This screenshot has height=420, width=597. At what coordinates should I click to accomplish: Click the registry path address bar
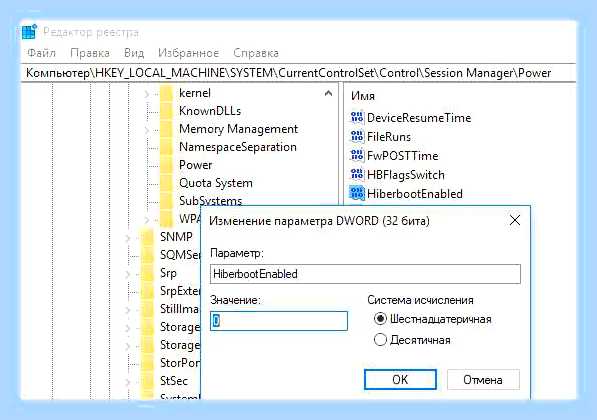tap(298, 73)
